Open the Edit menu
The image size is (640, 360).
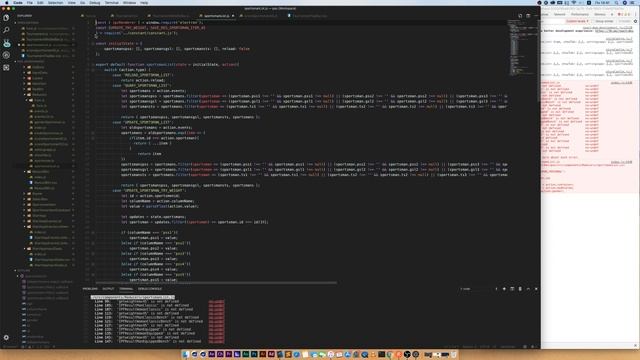pos(40,2)
